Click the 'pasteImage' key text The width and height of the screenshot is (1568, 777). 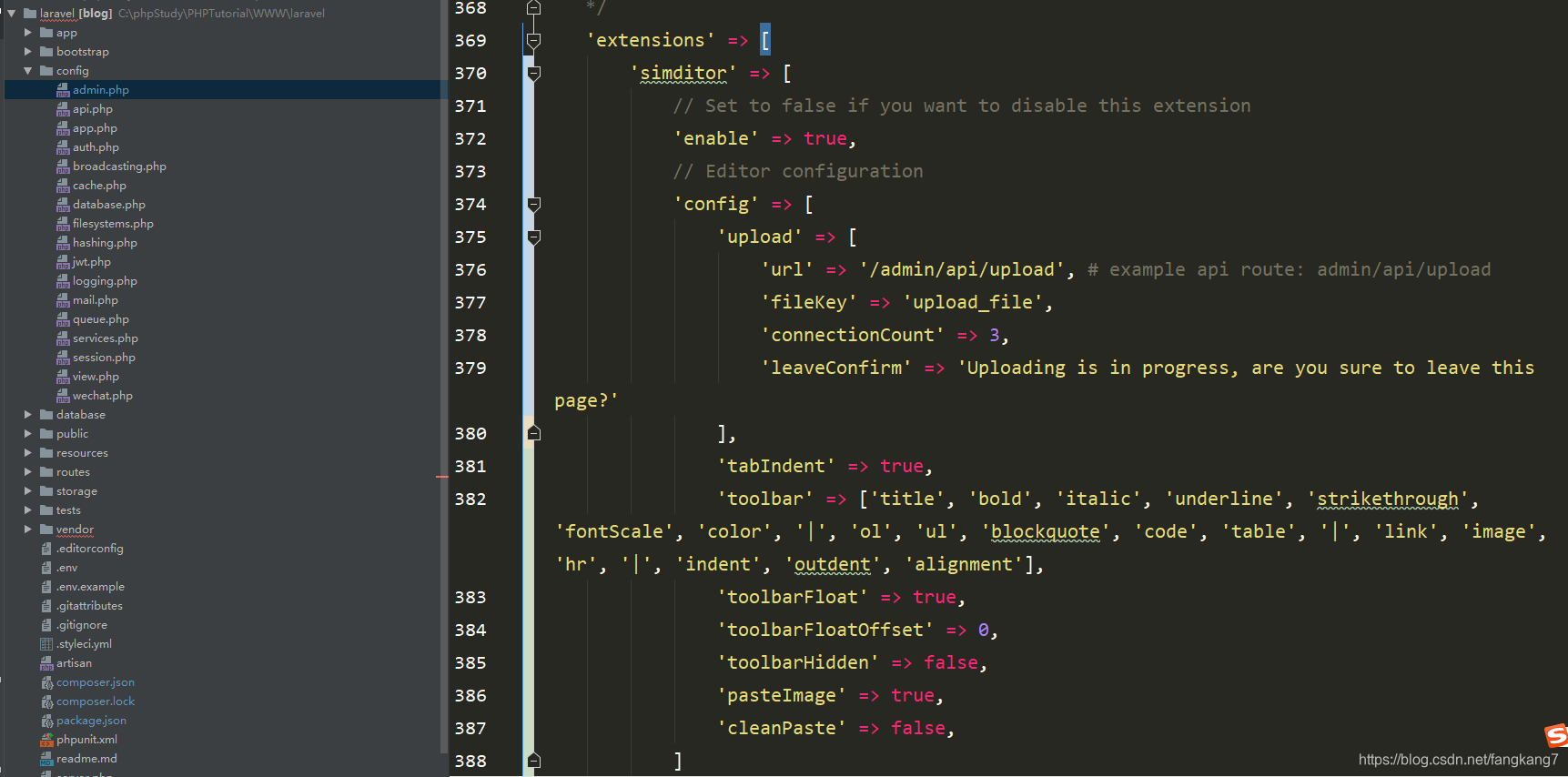pyautogui.click(x=782, y=695)
